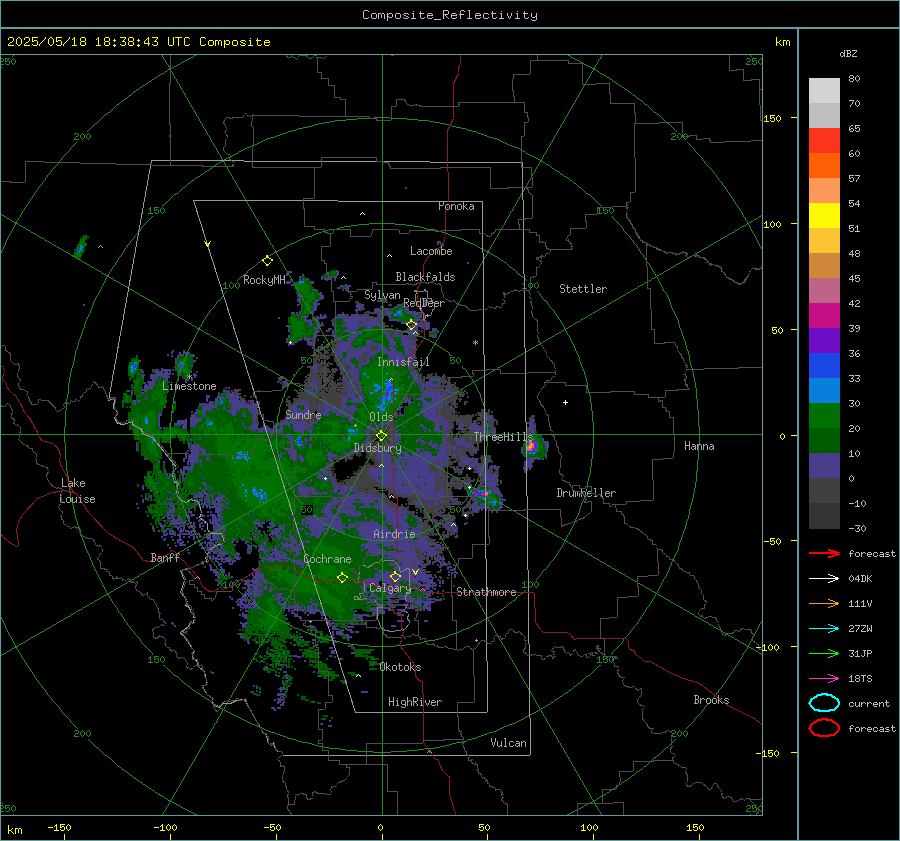Click the Blackfalds label
The height and width of the screenshot is (841, 900).
[x=425, y=277]
